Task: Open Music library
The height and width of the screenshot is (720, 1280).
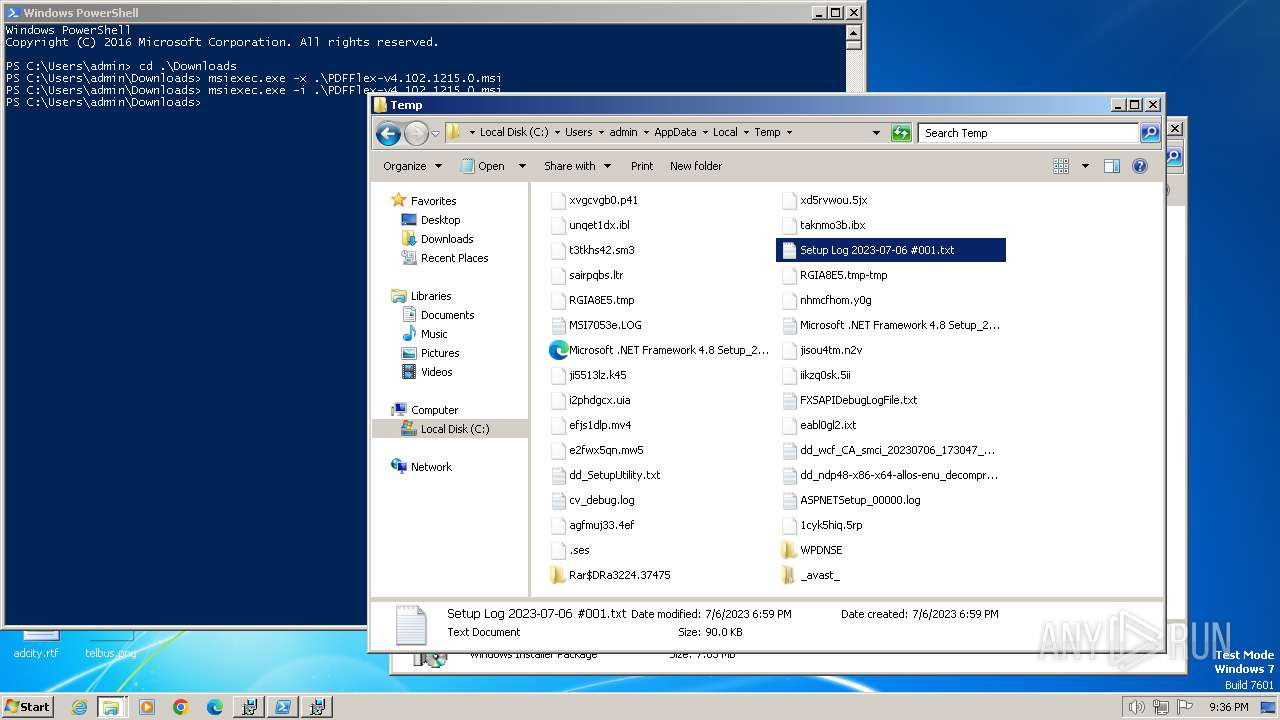Action: click(x=434, y=334)
